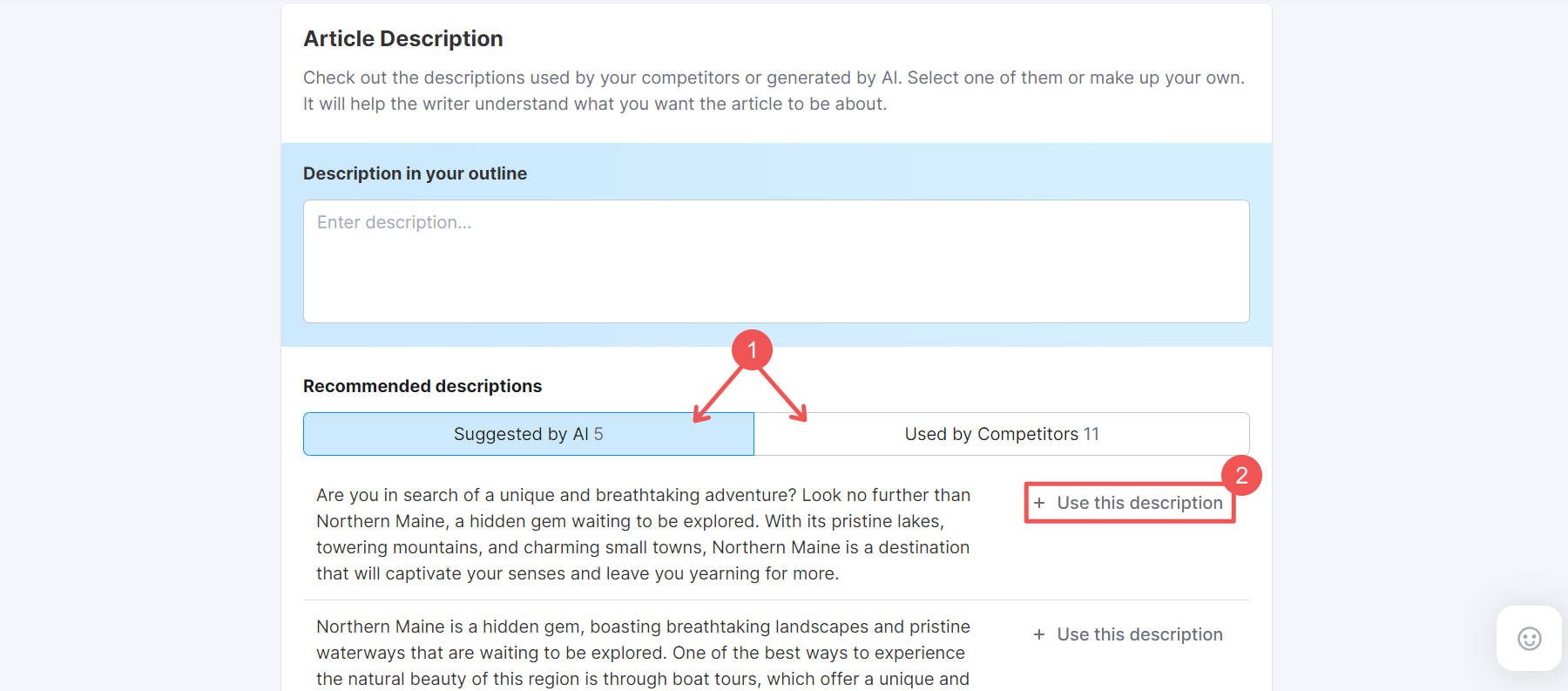Focus the Enter description input field

775,261
